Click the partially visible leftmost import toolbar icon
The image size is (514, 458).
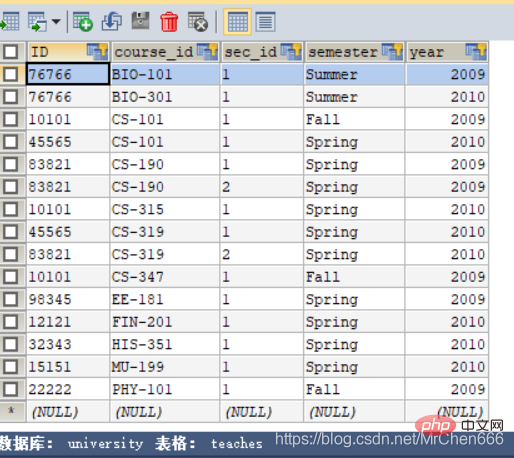[x=9, y=22]
